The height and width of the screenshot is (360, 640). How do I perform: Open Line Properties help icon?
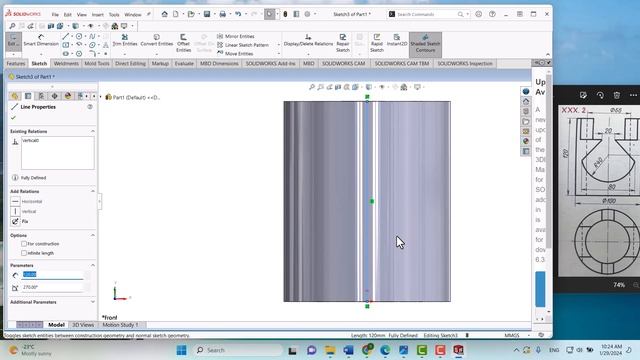90,107
